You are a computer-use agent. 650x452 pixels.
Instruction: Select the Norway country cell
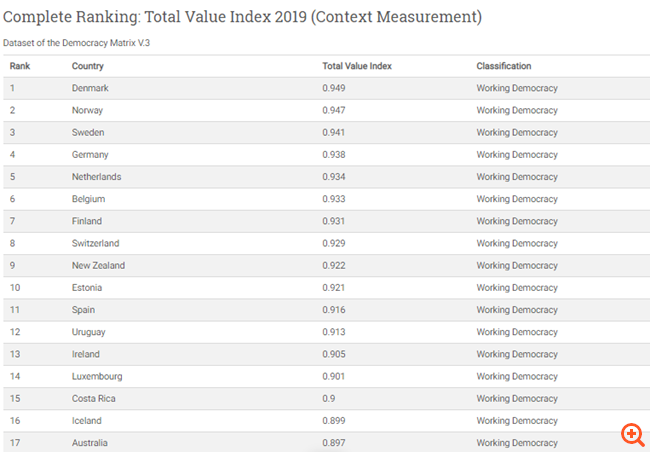point(88,110)
